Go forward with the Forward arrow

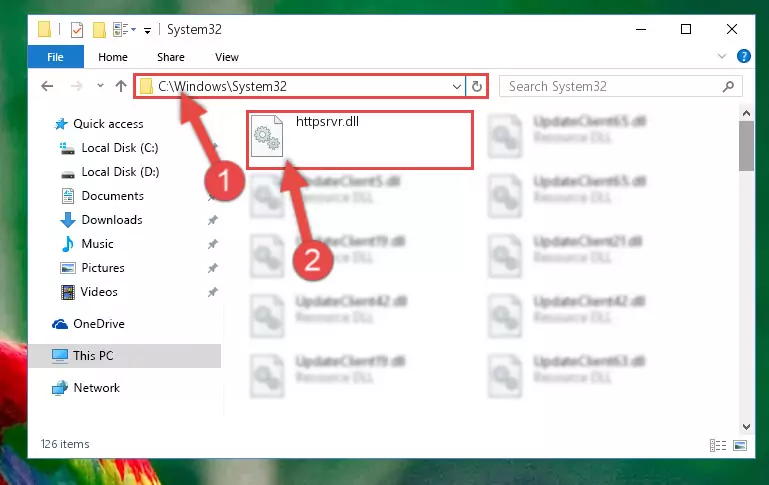(x=77, y=86)
